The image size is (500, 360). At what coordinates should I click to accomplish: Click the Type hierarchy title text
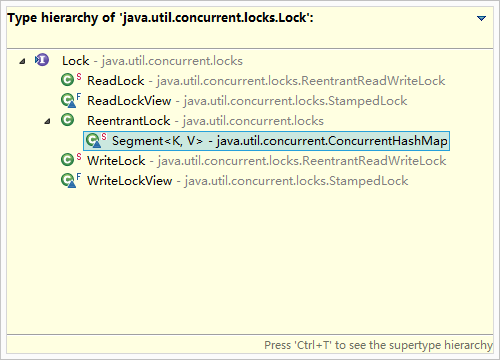161,18
